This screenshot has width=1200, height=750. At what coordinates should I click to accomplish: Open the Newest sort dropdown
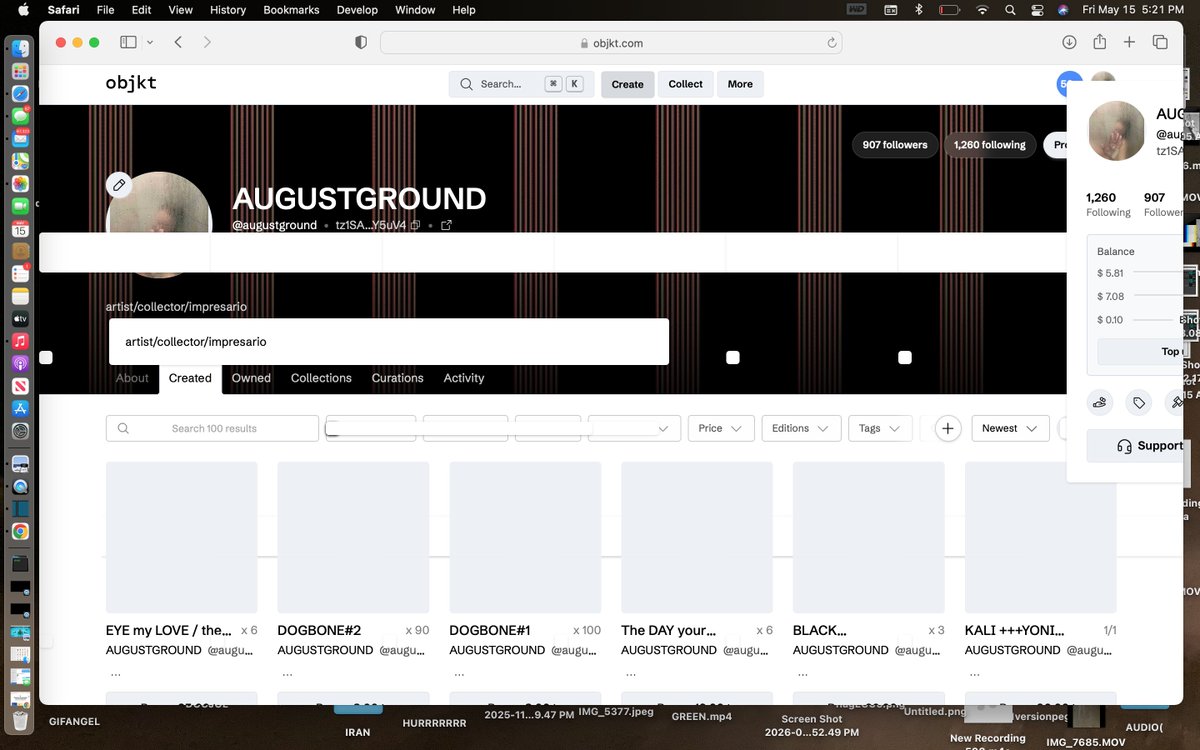pyautogui.click(x=1010, y=428)
